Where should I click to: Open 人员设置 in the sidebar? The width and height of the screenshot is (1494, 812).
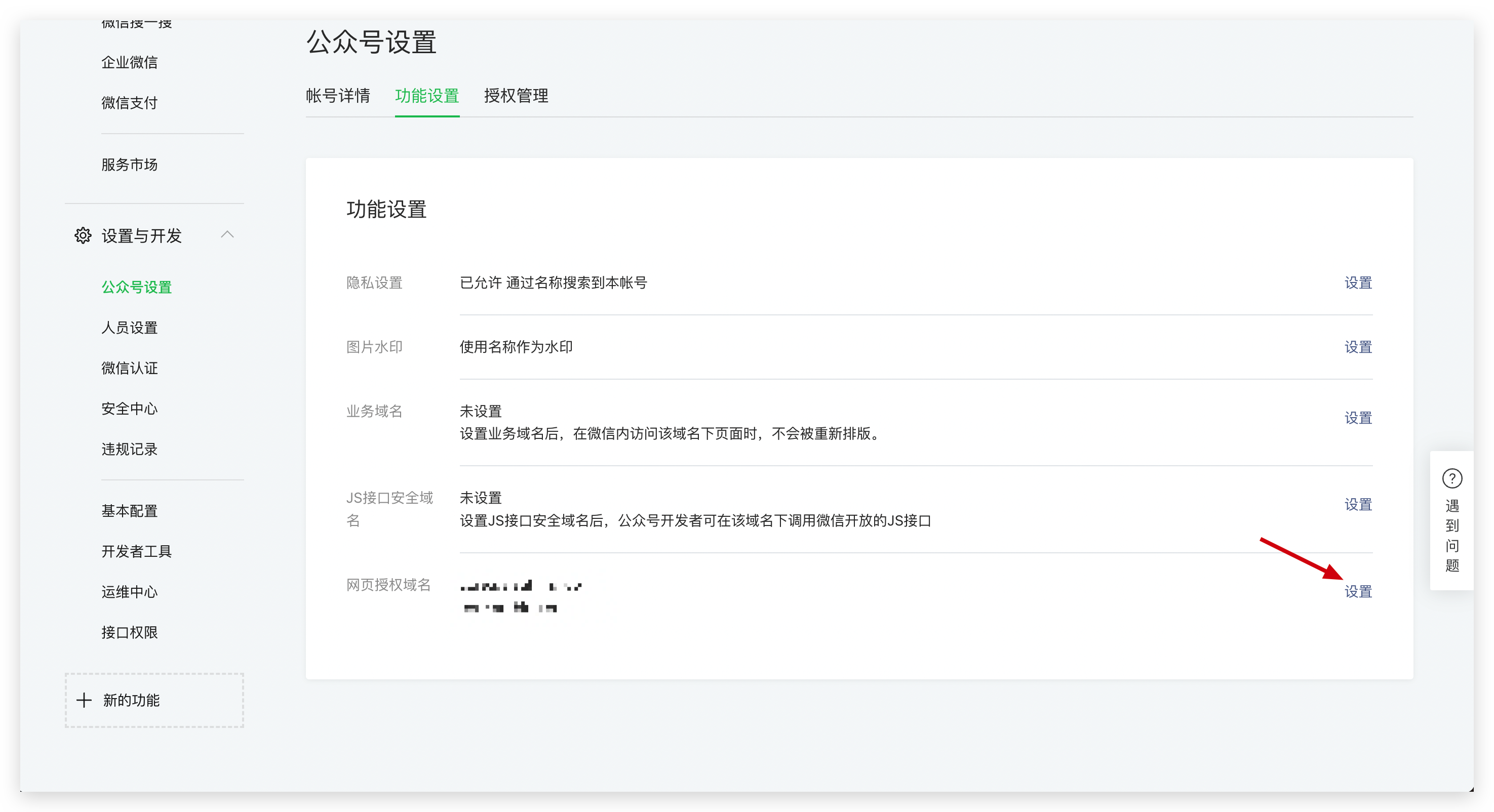129,328
